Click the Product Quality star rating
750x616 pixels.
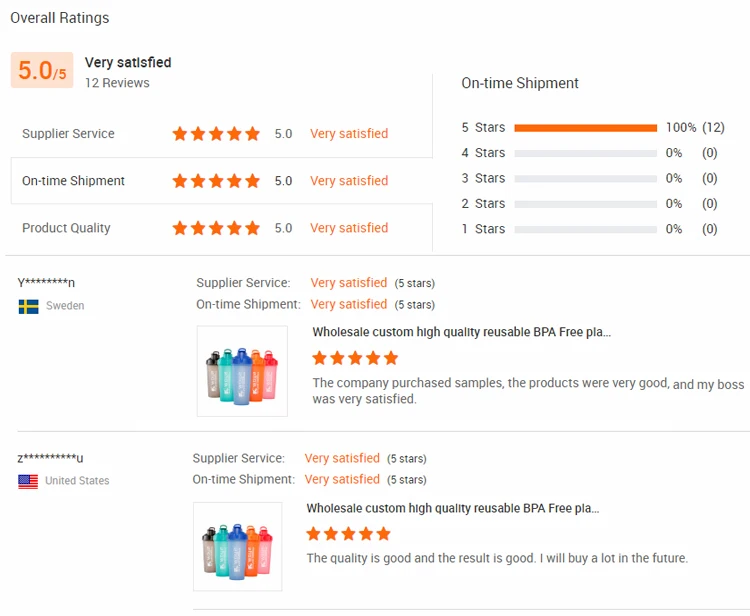tap(216, 228)
